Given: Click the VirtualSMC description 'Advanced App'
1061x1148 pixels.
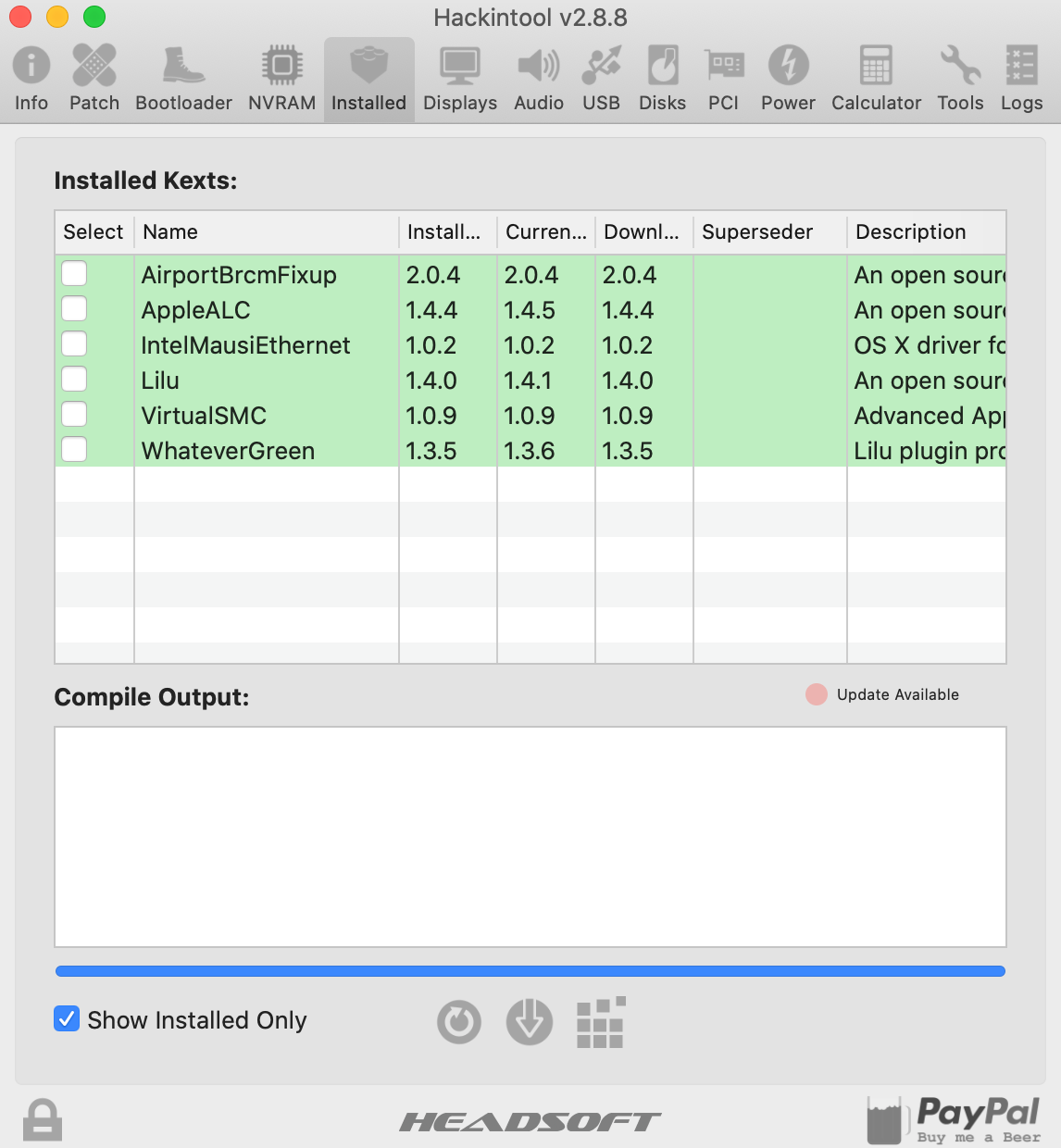Looking at the screenshot, I should (x=930, y=416).
